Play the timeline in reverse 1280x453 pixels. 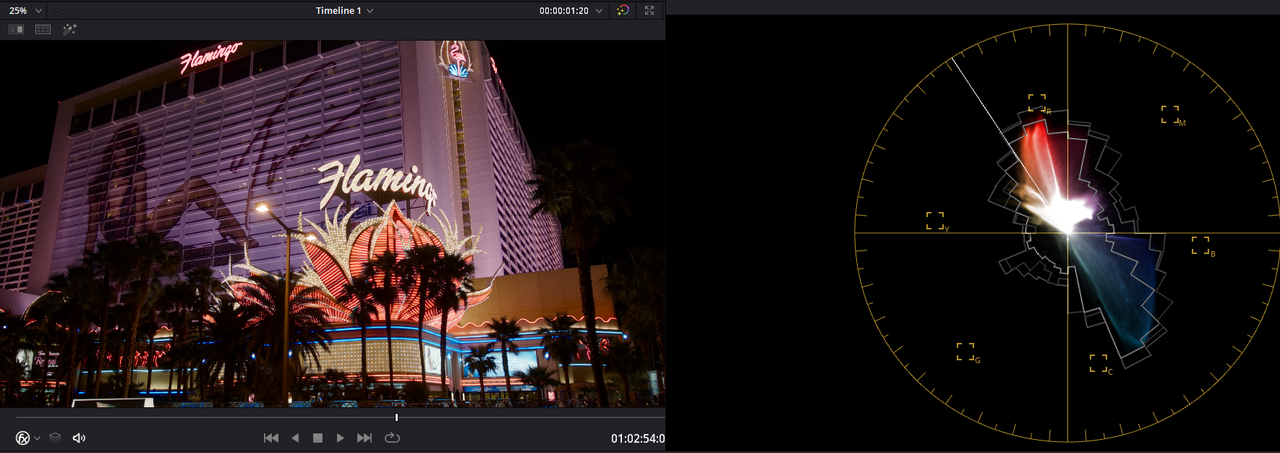coord(295,438)
